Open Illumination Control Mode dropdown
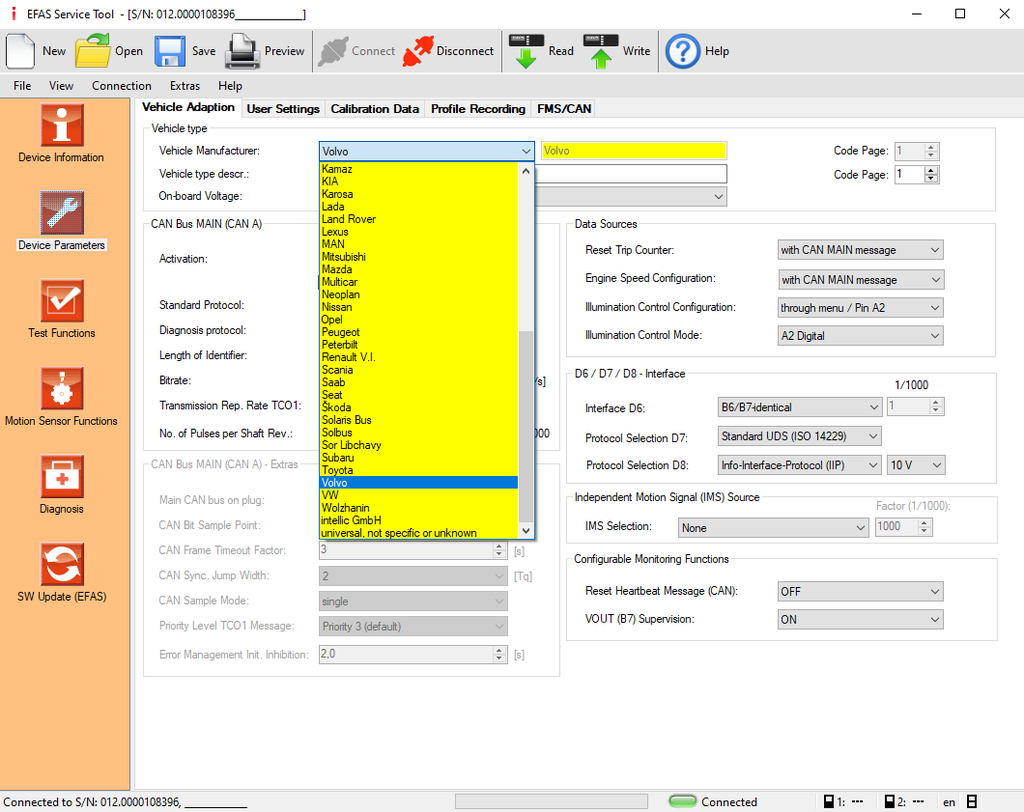This screenshot has width=1024, height=812. tap(861, 336)
